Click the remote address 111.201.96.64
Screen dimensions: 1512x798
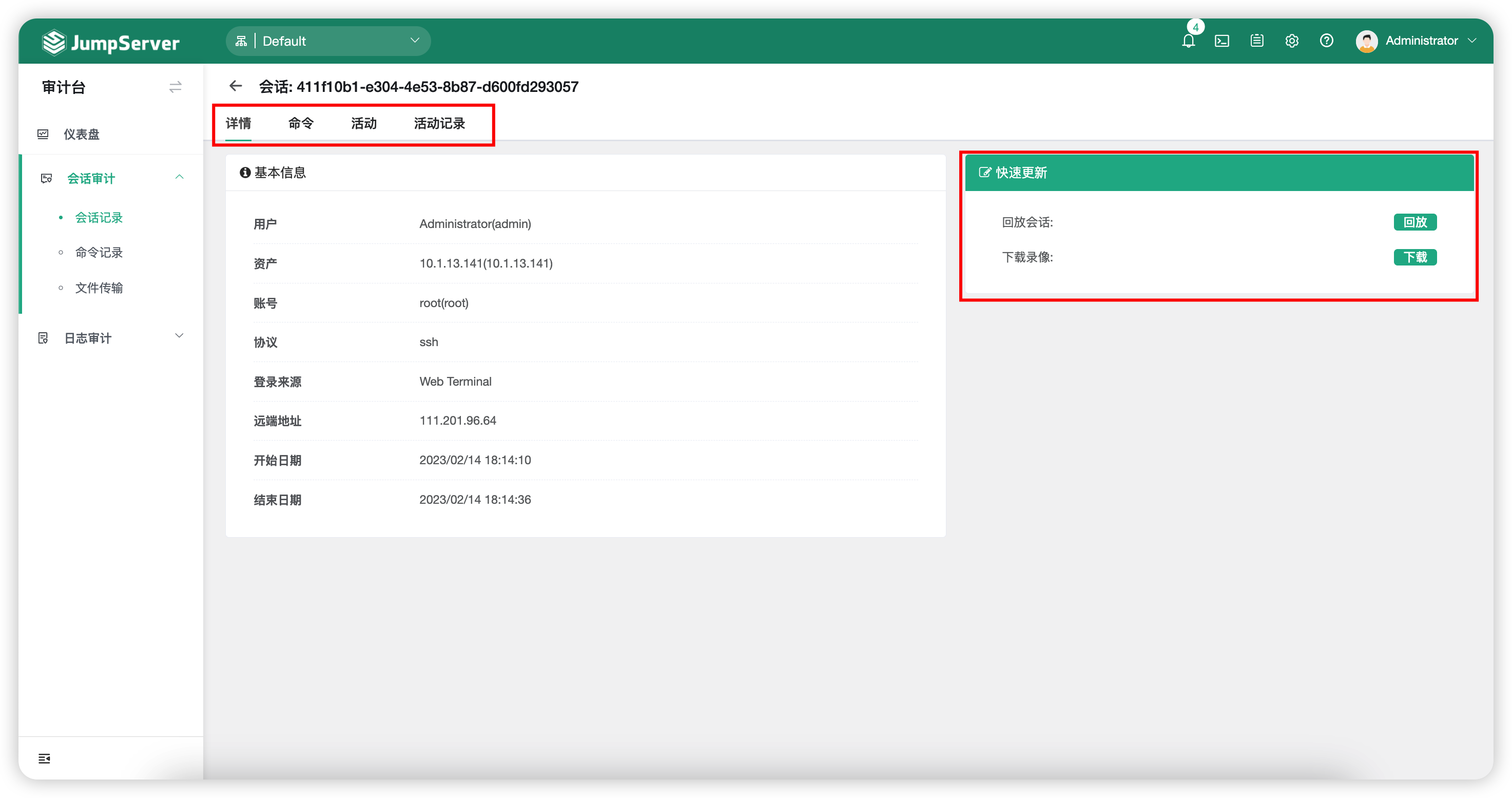coord(458,421)
